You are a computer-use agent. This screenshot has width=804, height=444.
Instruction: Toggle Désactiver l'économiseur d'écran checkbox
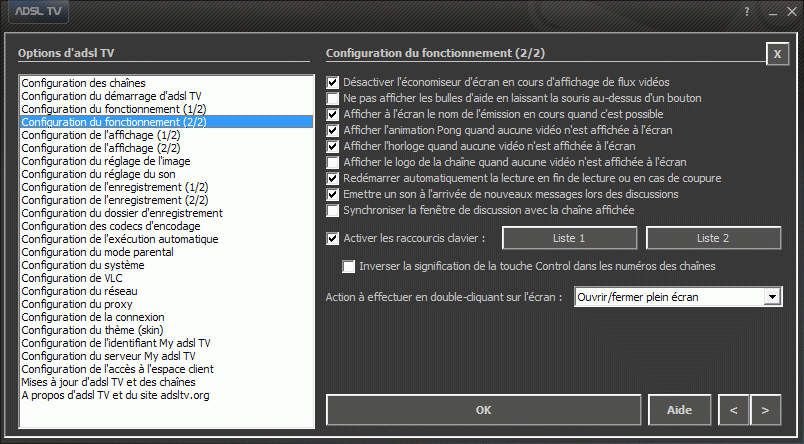(333, 82)
